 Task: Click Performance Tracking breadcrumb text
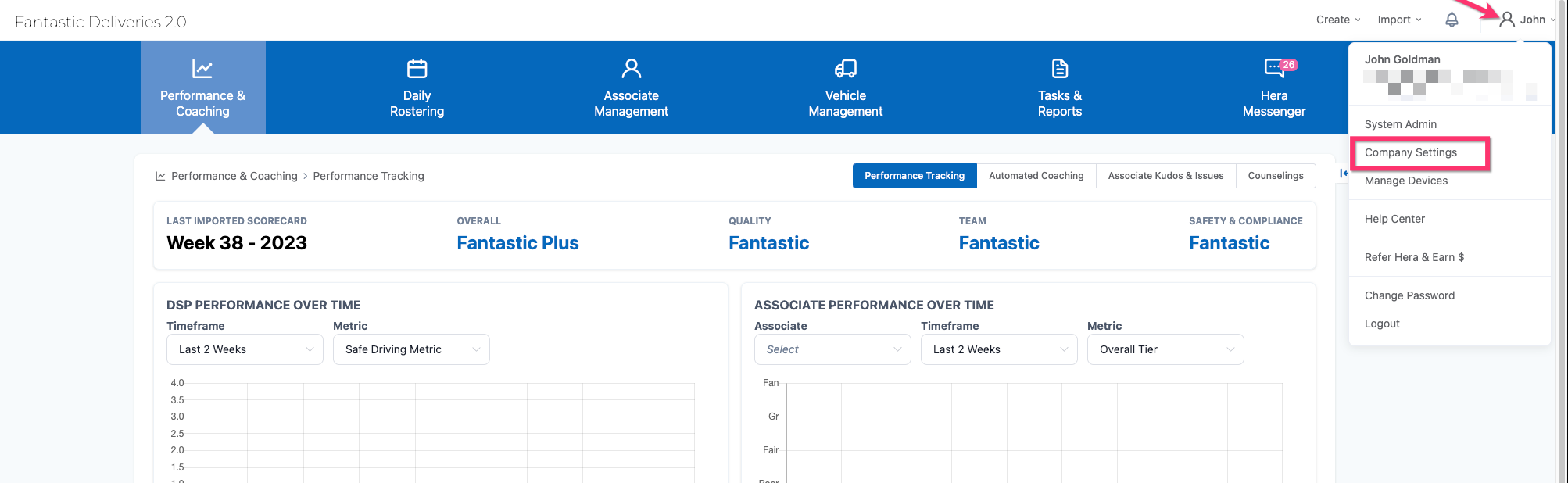click(x=369, y=176)
